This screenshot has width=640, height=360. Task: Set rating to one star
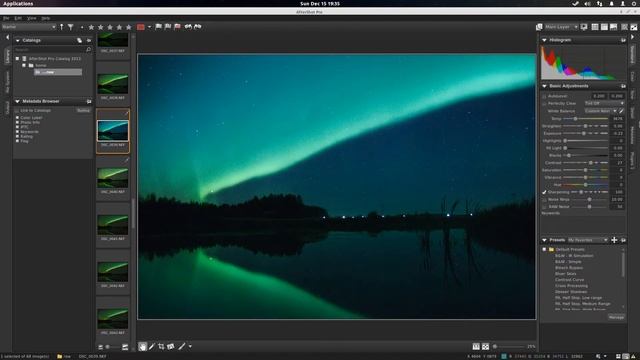(91, 27)
